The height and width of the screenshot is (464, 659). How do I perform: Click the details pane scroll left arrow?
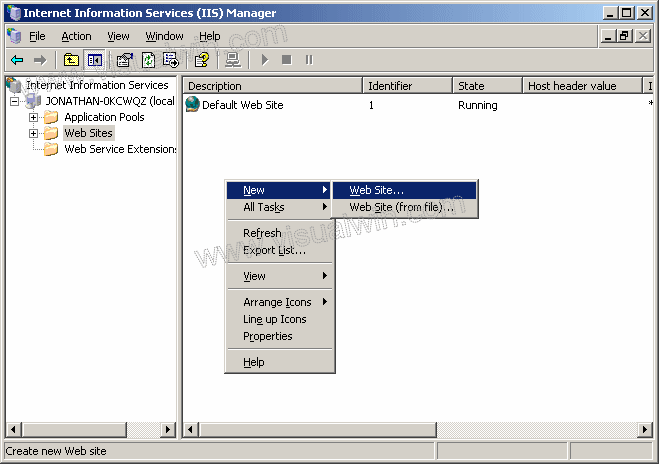pyautogui.click(x=191, y=430)
